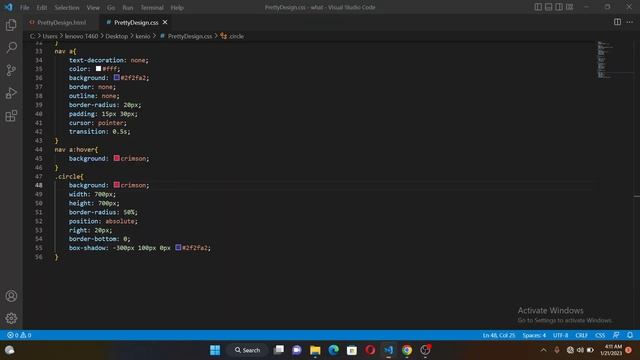Open the crimson swatch on line 45
This screenshot has width=640, height=360.
tap(117, 158)
